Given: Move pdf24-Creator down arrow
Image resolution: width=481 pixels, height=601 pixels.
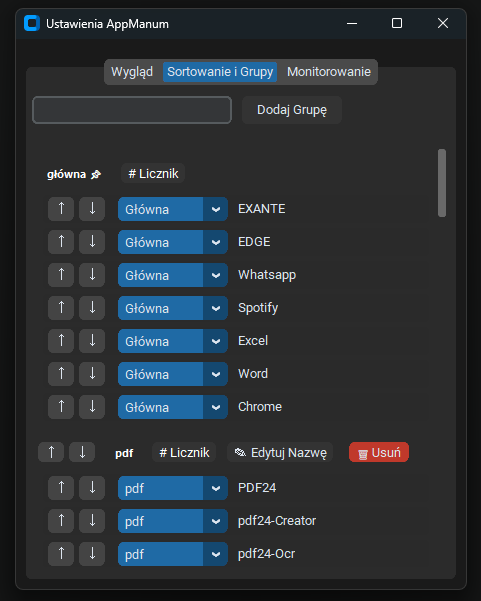Looking at the screenshot, I should pyautogui.click(x=92, y=521).
